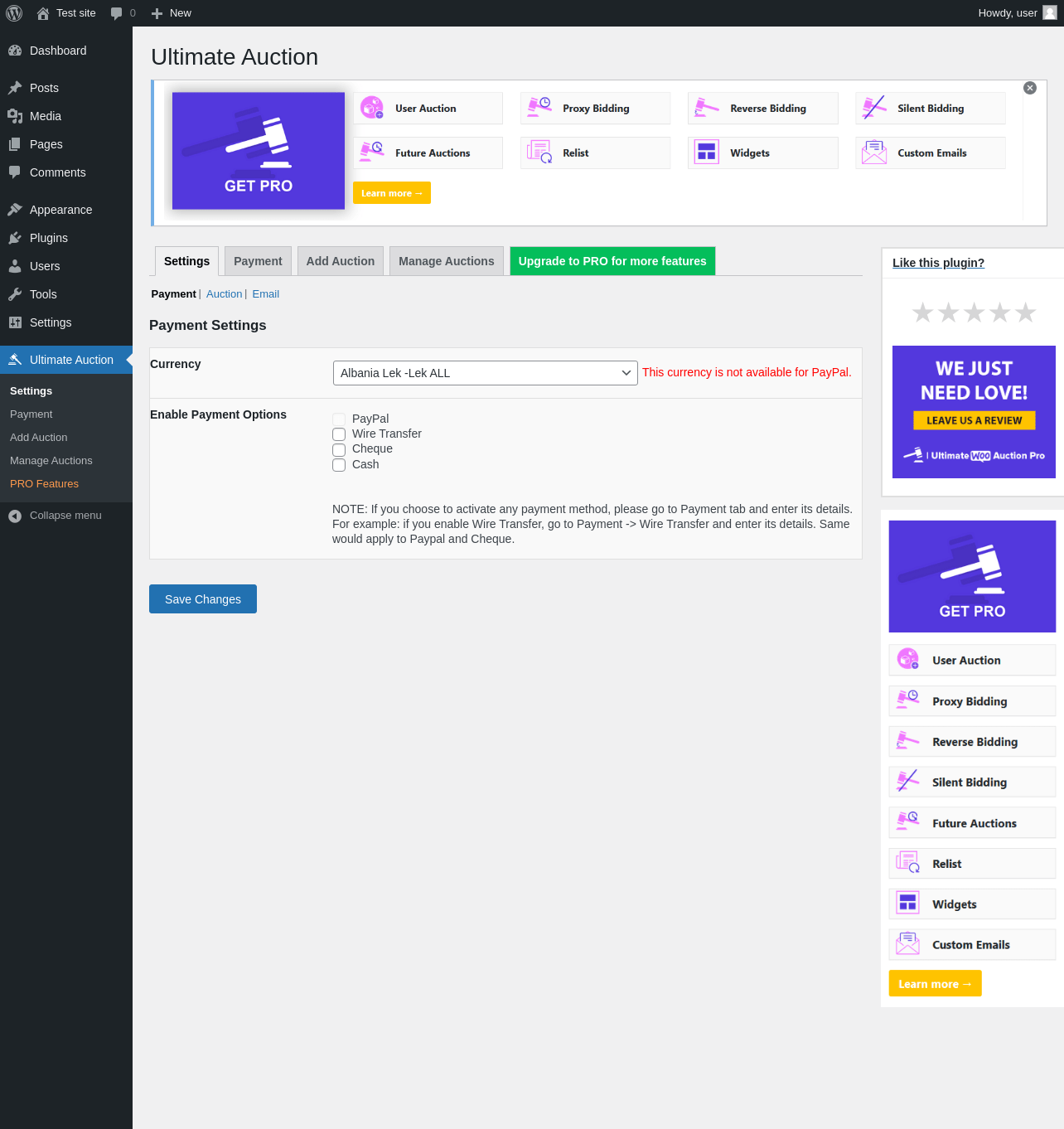Viewport: 1064px width, 1129px height.
Task: Click the large GET PRO banner image at top
Action: coord(259,151)
